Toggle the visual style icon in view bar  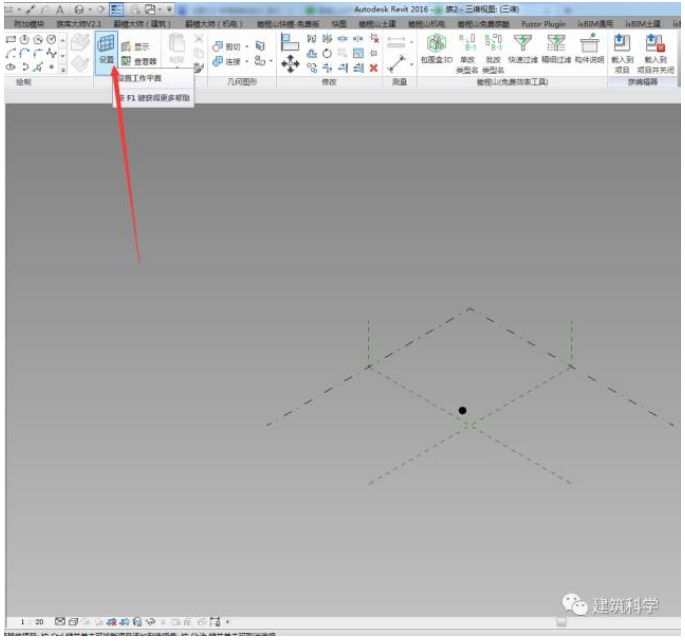click(x=76, y=622)
